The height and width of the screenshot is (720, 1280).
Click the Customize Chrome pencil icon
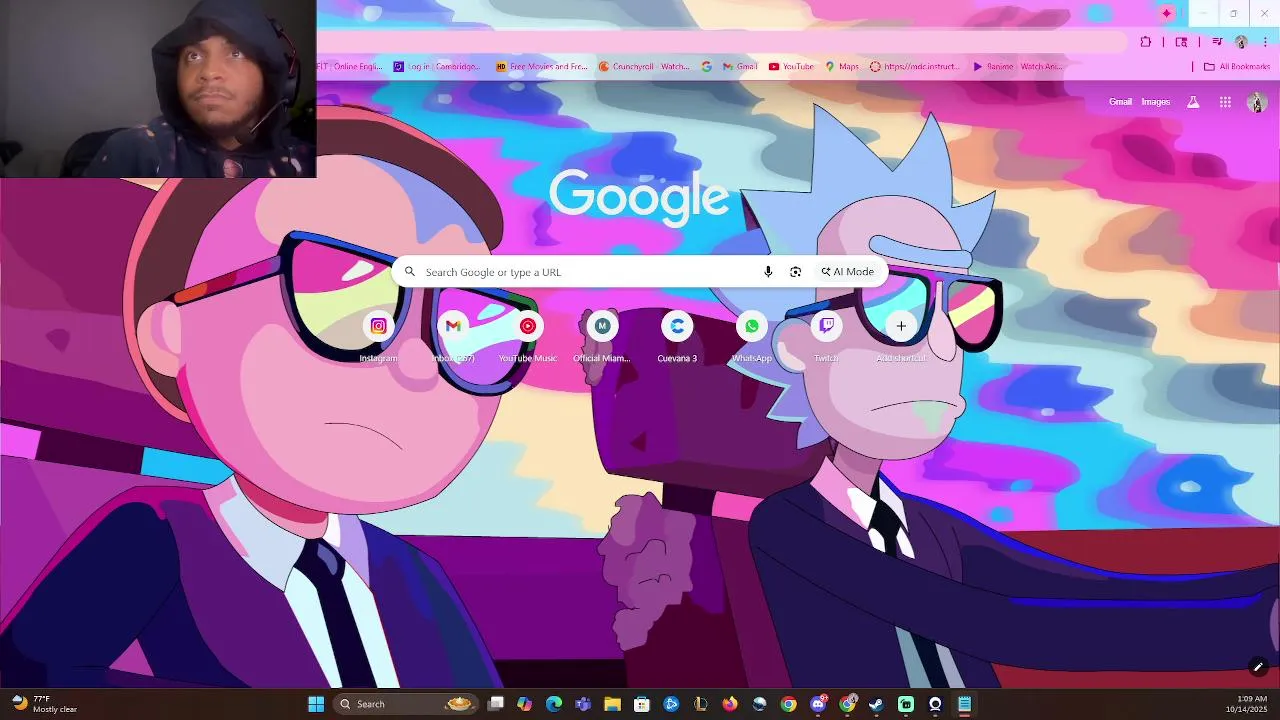[x=1258, y=667]
